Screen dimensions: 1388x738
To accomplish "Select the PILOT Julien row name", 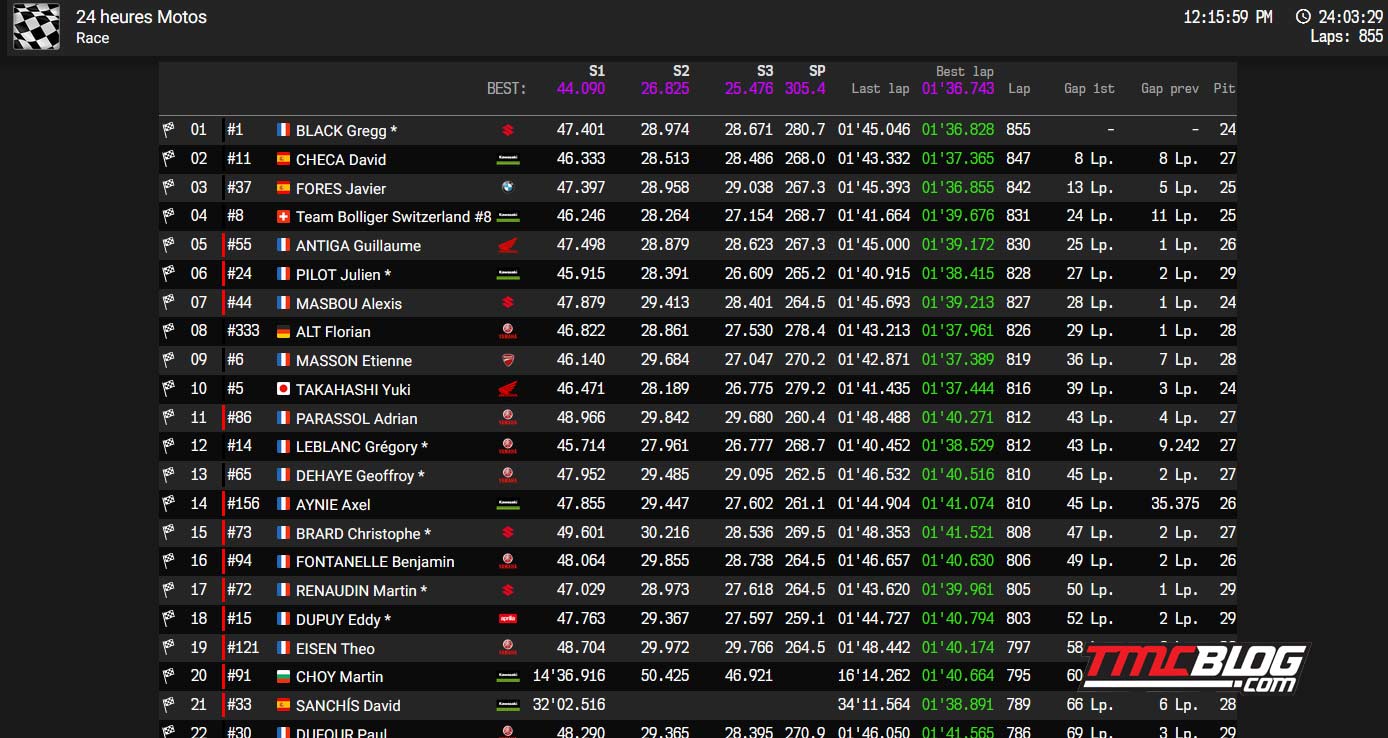I will tap(343, 274).
